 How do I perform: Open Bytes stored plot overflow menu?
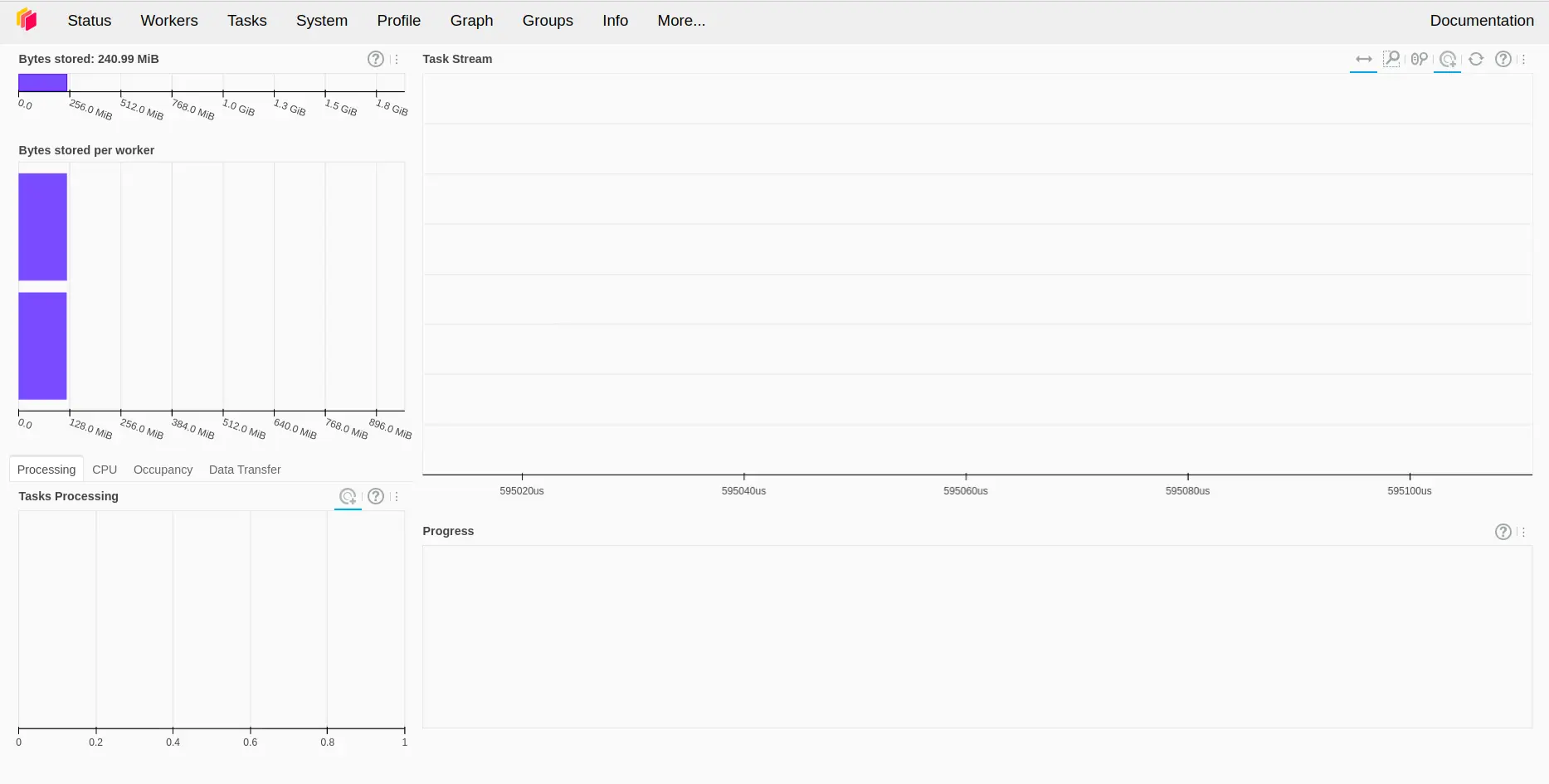coord(397,59)
